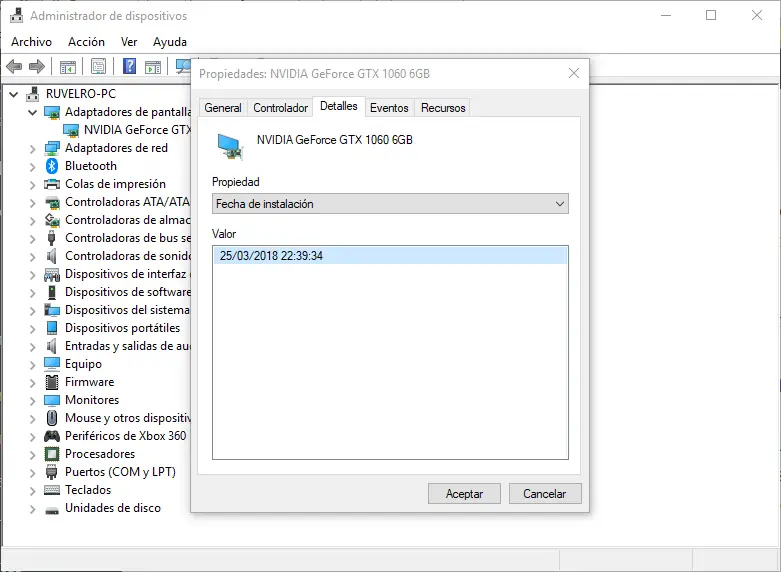
Task: Select Puertos (COM y LPT) in the tree
Action: click(x=121, y=472)
